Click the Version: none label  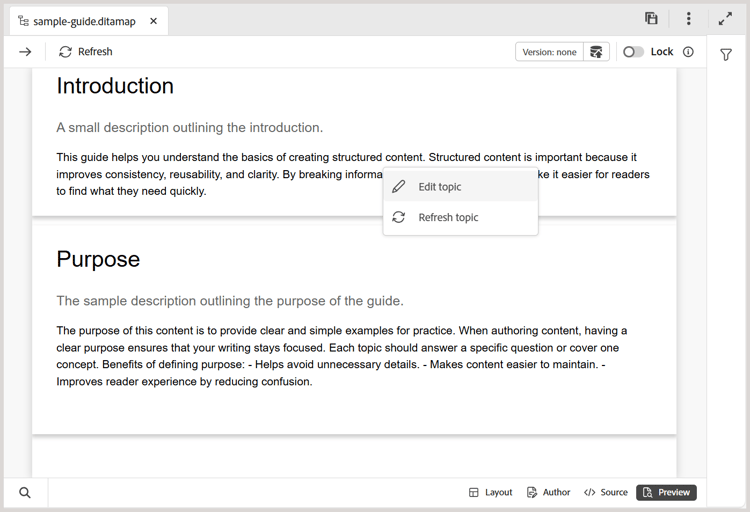click(x=550, y=52)
